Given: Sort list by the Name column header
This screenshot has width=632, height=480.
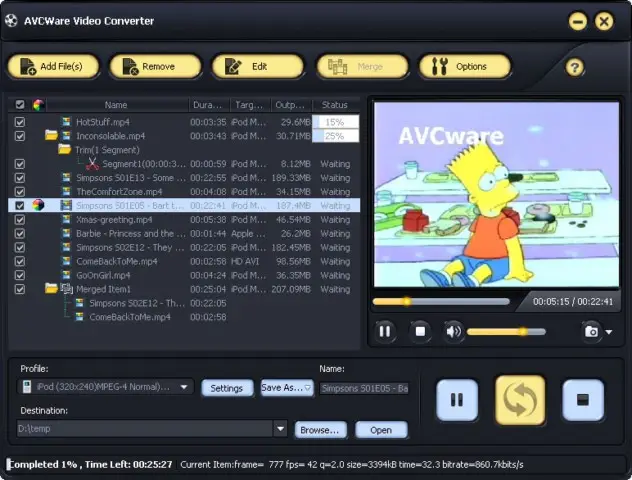Looking at the screenshot, I should 116,105.
